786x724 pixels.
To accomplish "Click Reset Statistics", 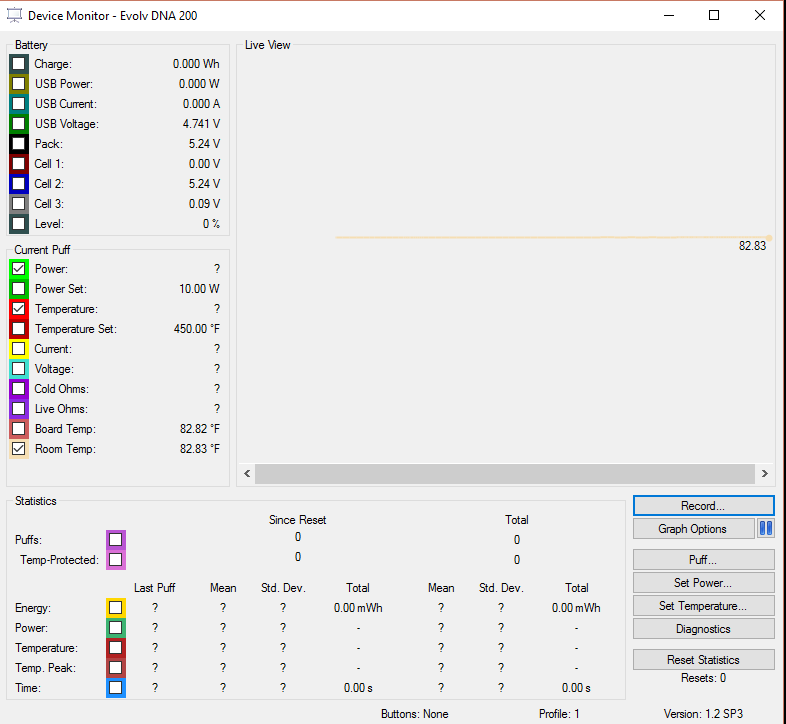I will 703,660.
